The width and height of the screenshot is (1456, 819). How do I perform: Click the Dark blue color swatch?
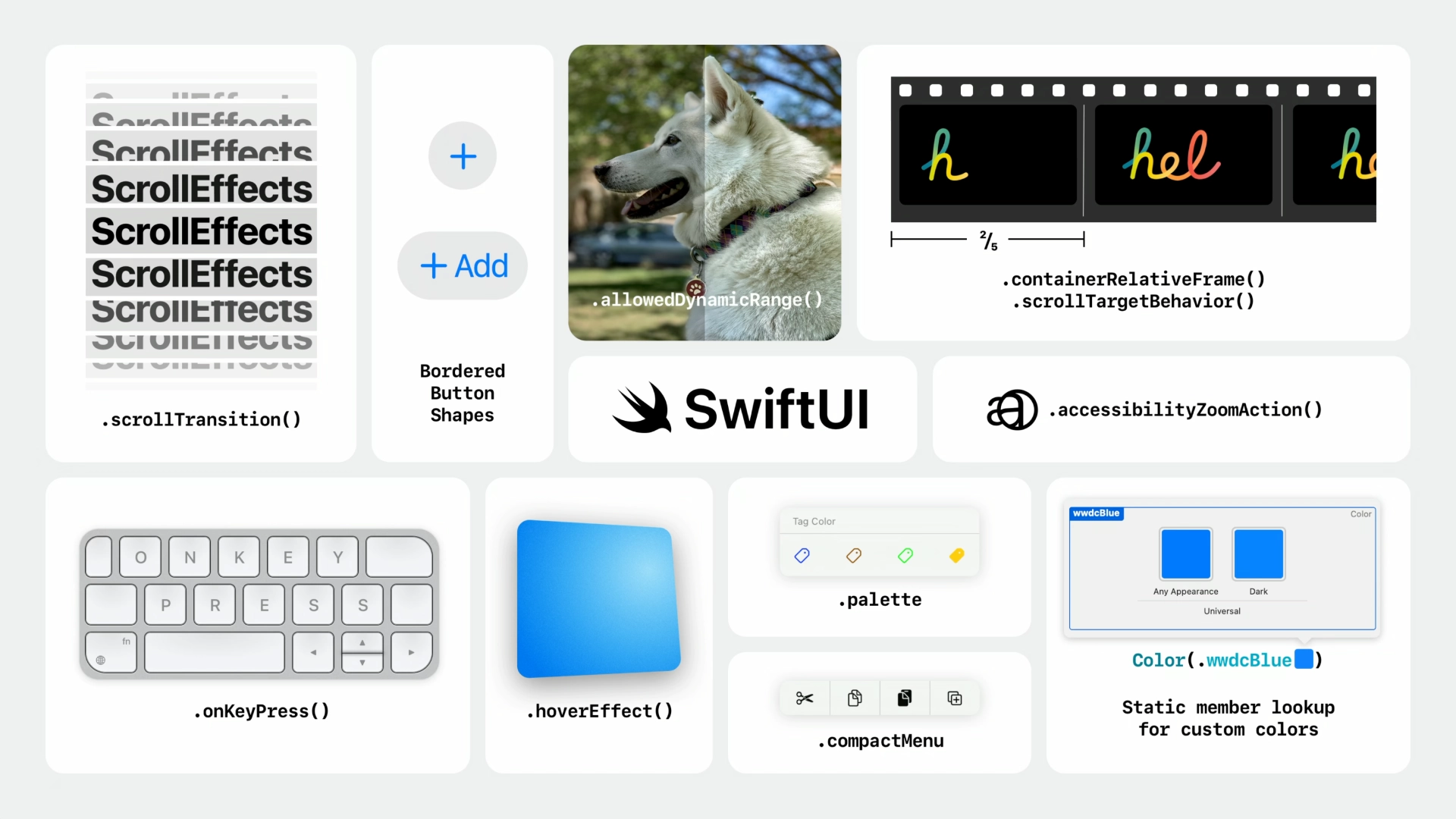pos(1259,554)
